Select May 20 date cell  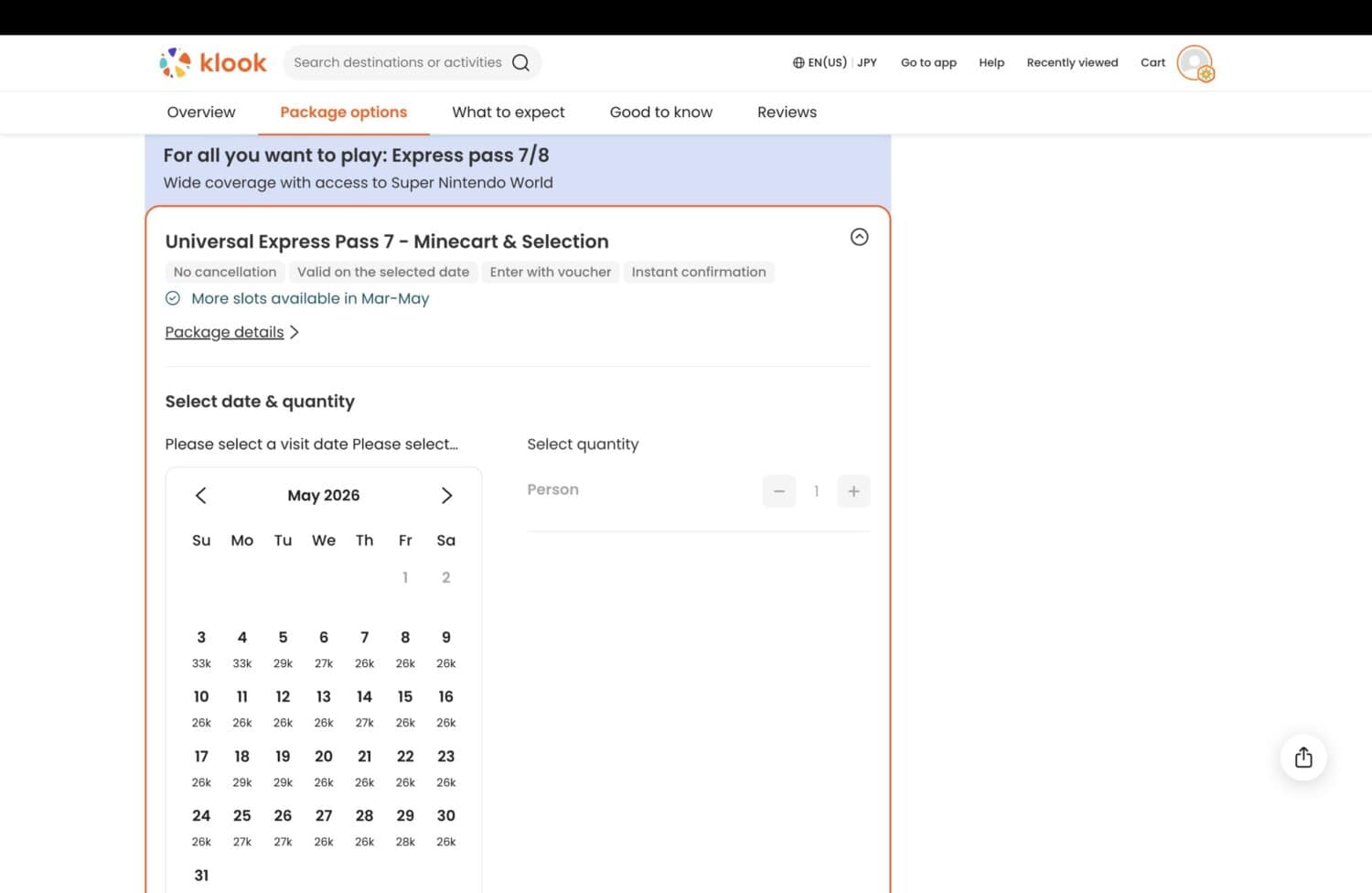coord(324,768)
